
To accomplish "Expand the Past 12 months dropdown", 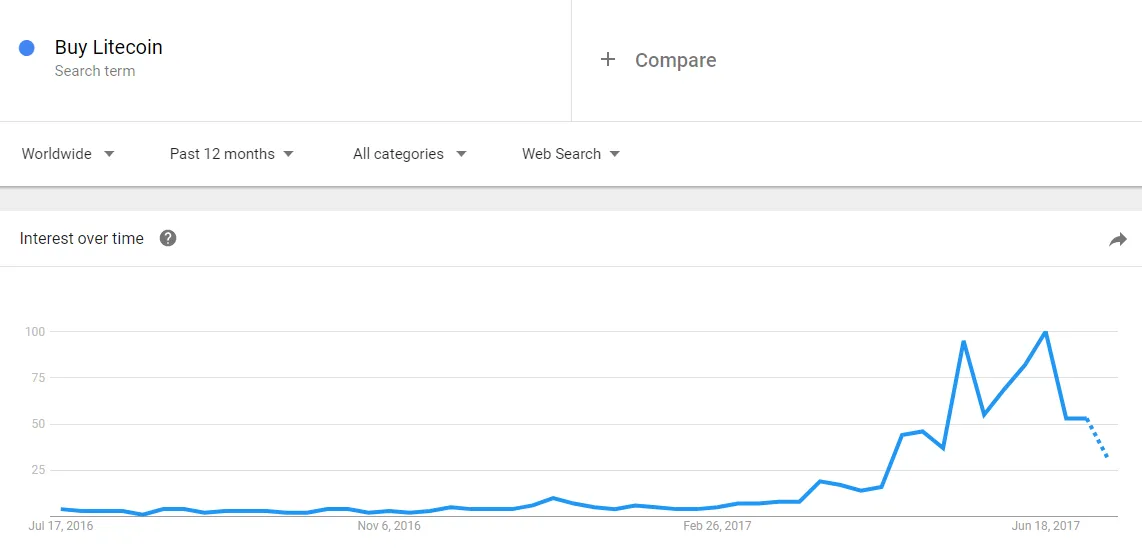I will [232, 154].
